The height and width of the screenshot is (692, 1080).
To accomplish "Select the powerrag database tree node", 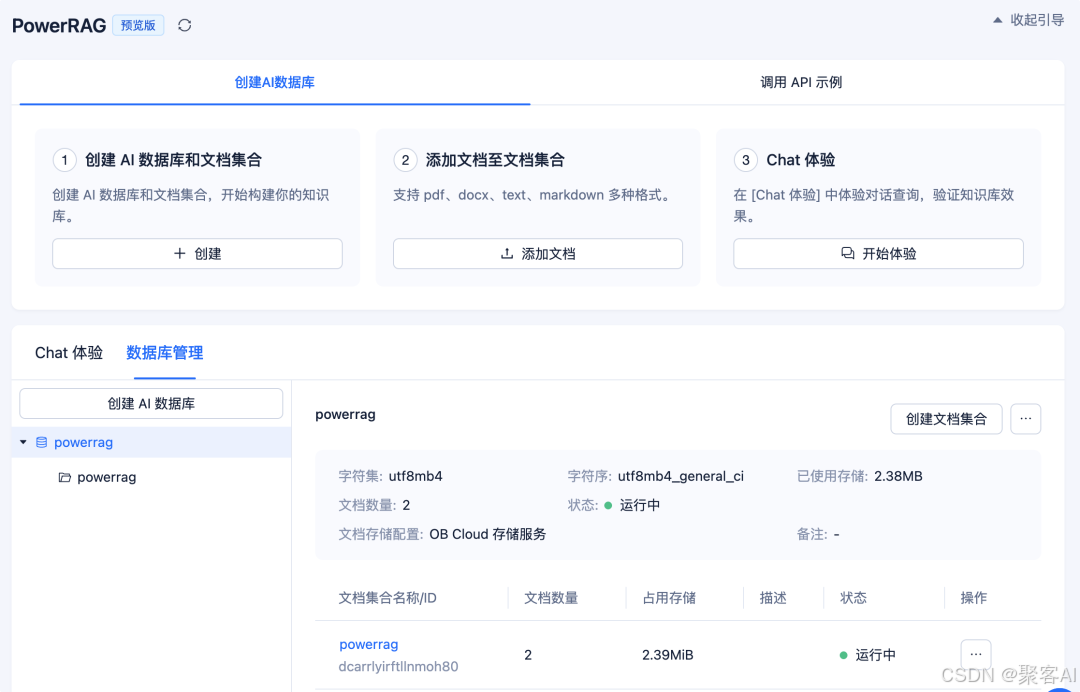I will (152, 442).
